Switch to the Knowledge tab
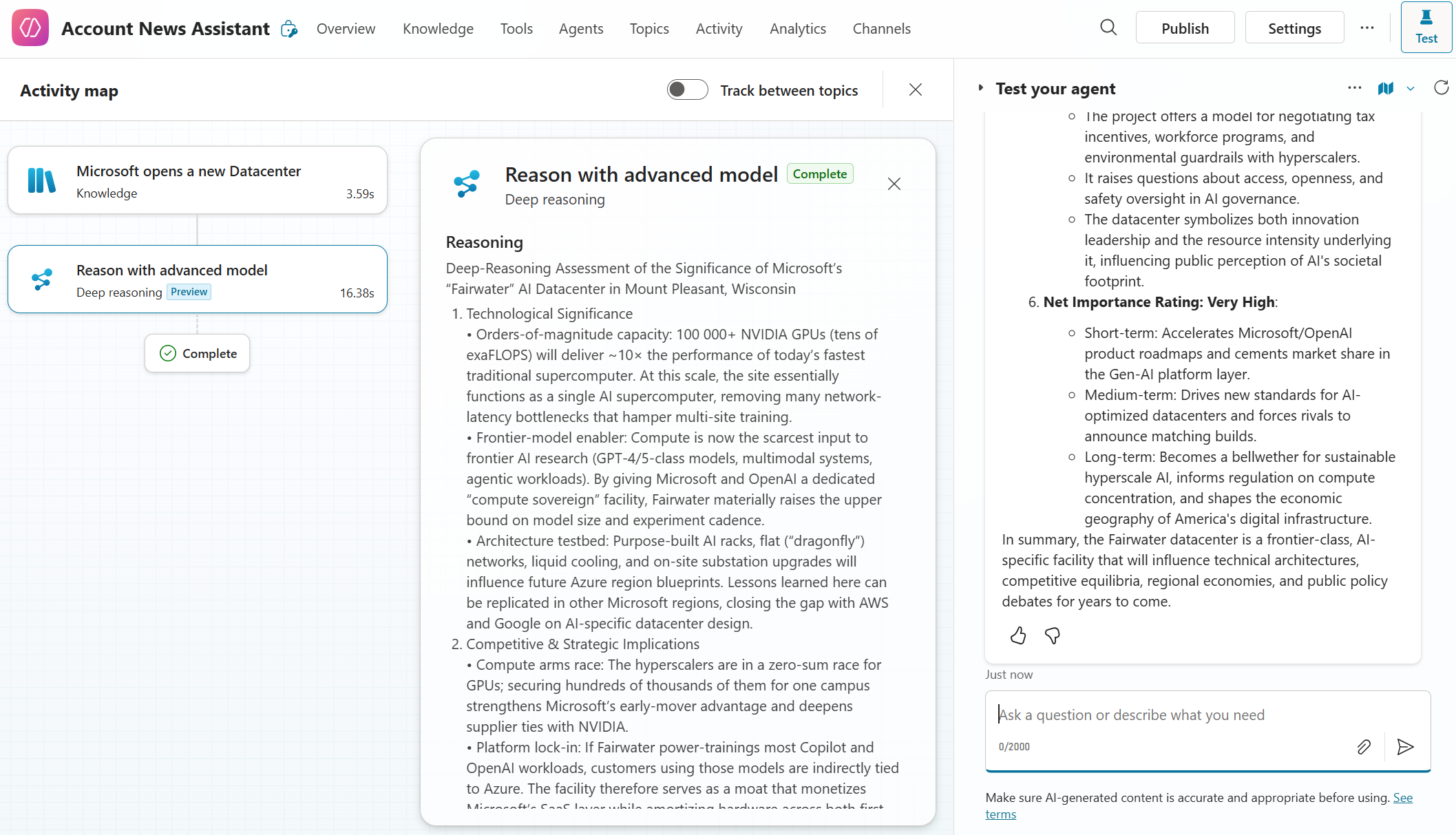The width and height of the screenshot is (1456, 835). [438, 29]
